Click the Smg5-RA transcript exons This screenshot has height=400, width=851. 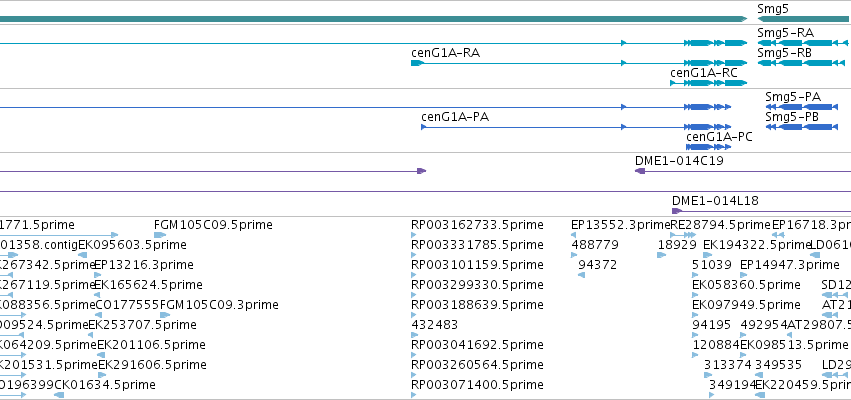coord(803,43)
